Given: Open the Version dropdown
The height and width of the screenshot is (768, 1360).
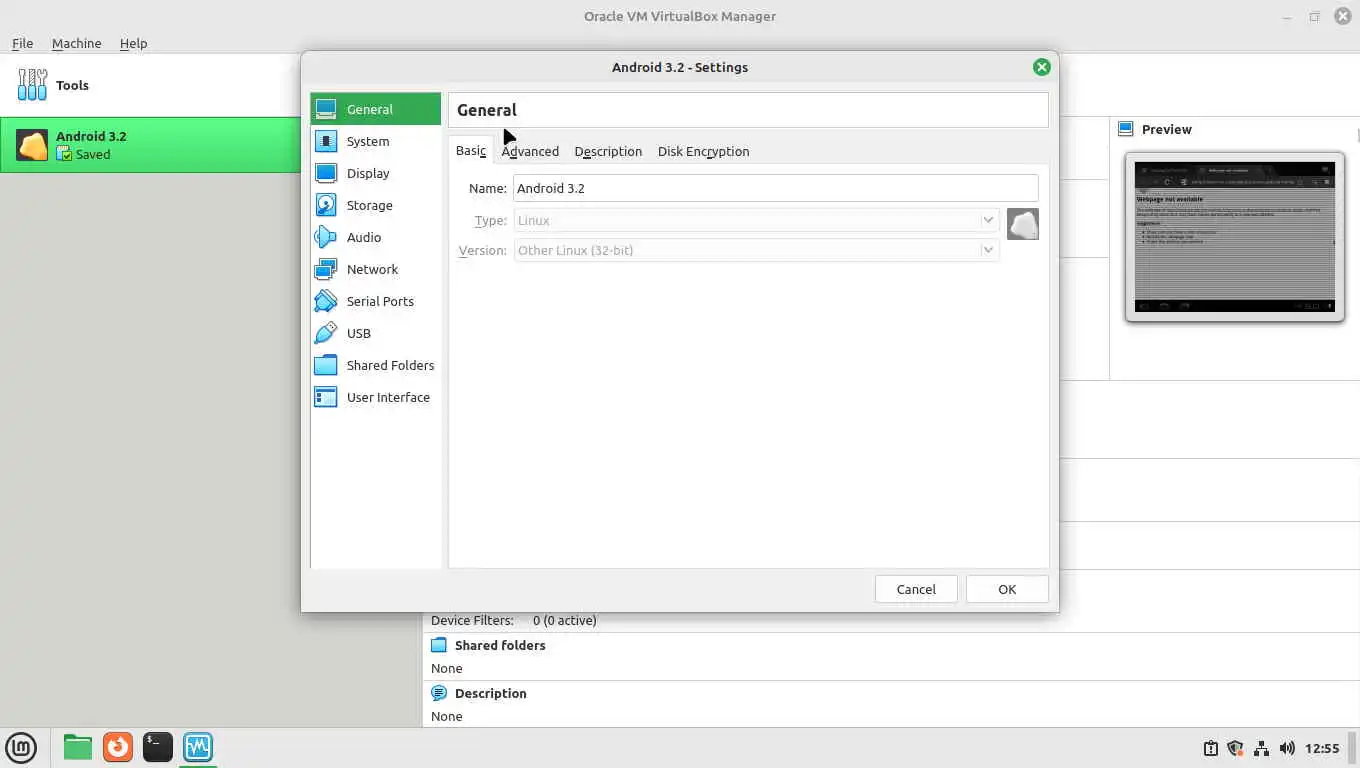Looking at the screenshot, I should [x=756, y=250].
